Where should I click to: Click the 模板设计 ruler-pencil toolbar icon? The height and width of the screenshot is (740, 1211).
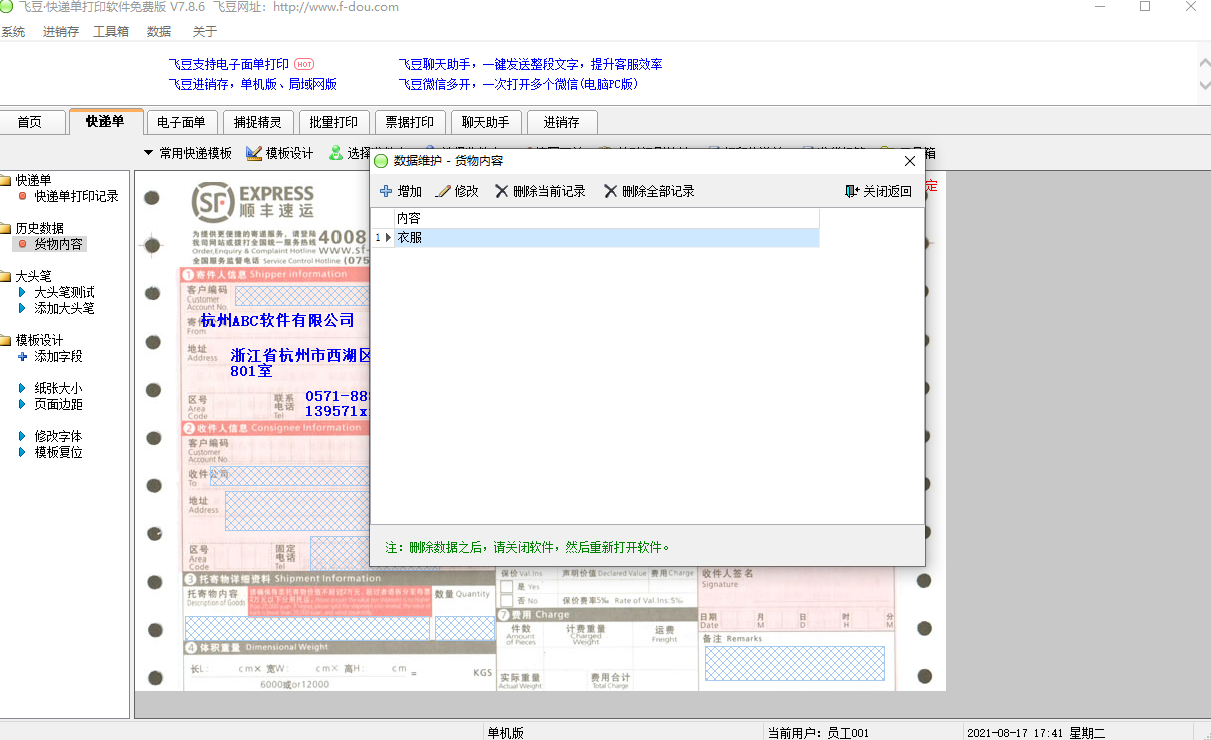[254, 153]
